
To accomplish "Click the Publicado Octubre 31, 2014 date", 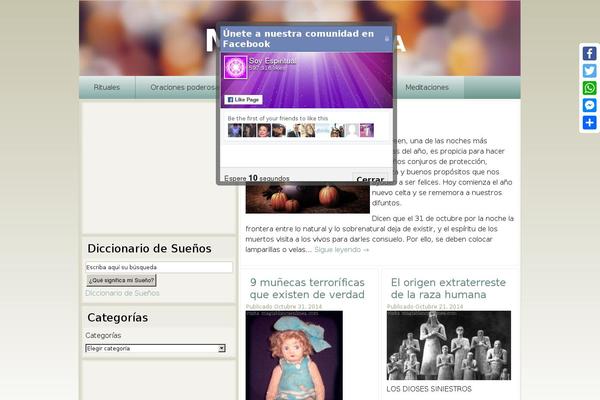I will (x=284, y=307).
